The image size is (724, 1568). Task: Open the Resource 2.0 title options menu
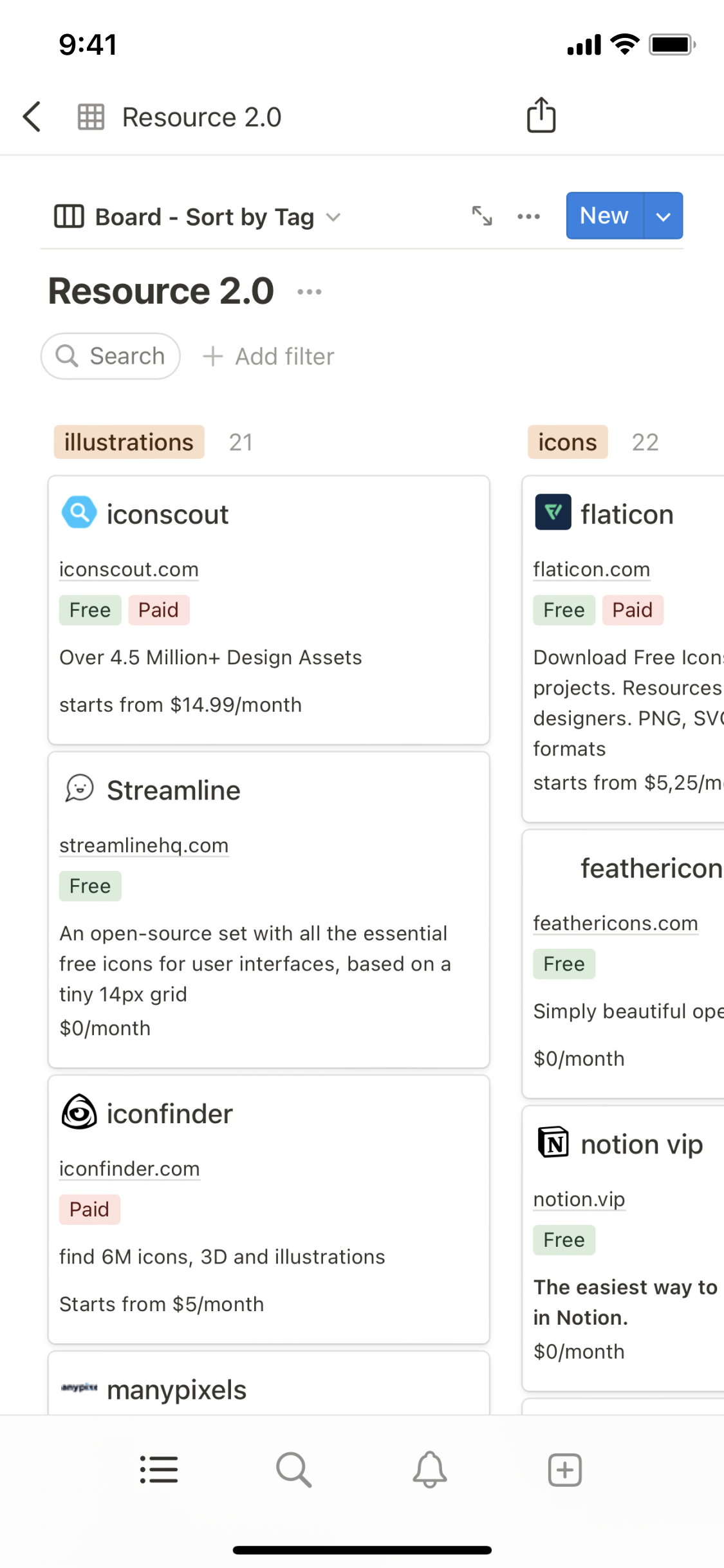pos(310,292)
